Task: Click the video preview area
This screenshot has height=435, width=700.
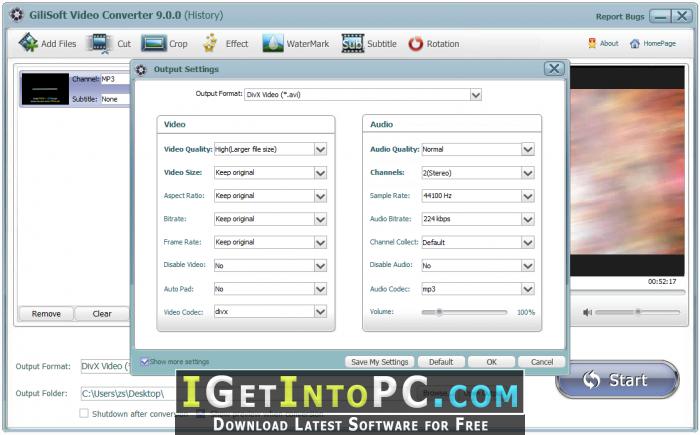Action: tap(627, 171)
